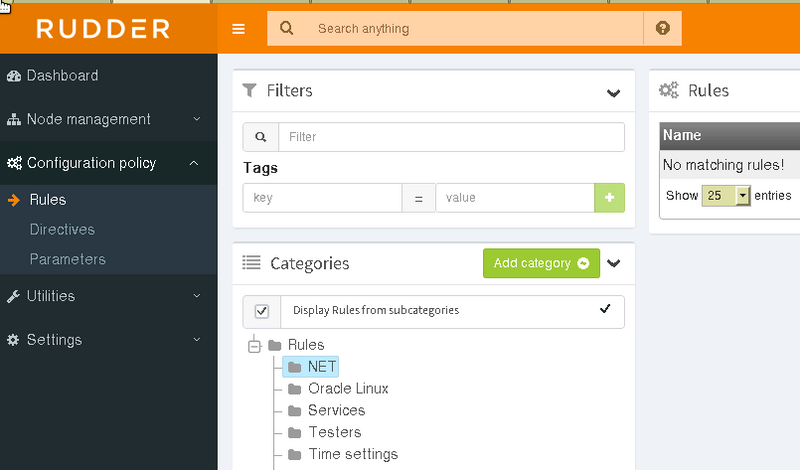The height and width of the screenshot is (470, 800).
Task: Click the Node management hierarchy icon
Action: tap(14, 119)
